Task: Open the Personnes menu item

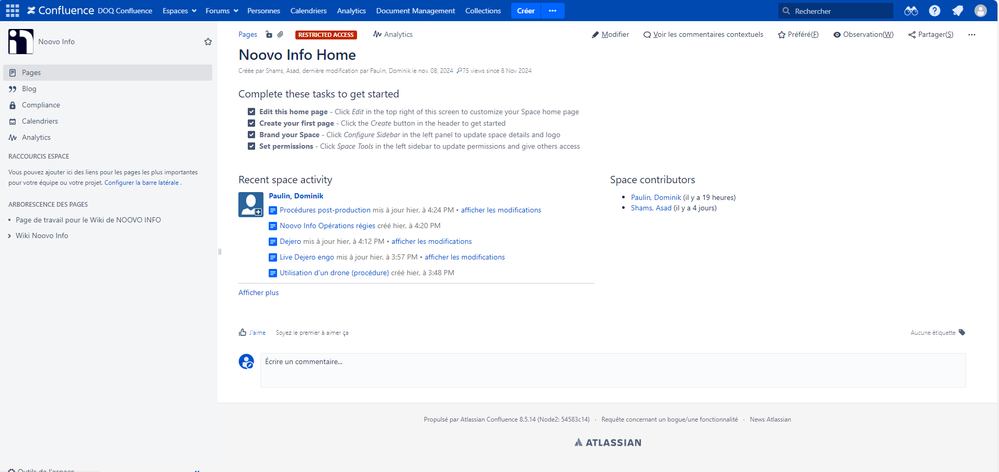Action: [263, 11]
